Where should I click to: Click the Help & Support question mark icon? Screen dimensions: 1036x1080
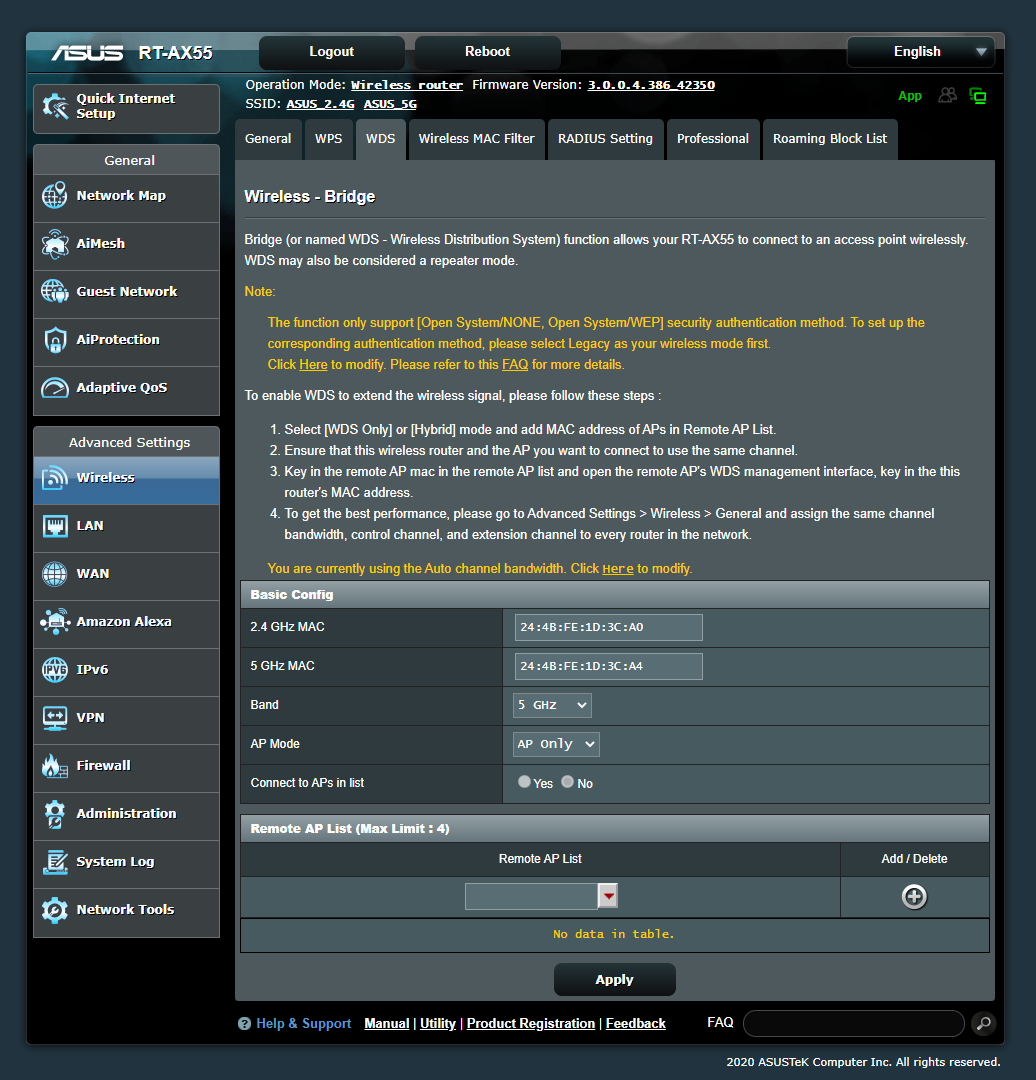coord(245,1024)
